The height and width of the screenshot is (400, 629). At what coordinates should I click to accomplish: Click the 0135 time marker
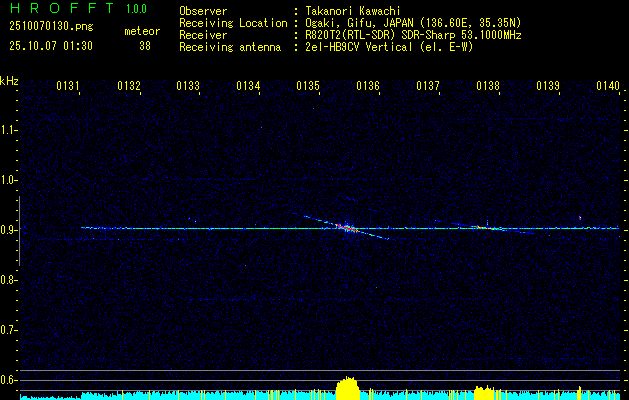[308, 86]
